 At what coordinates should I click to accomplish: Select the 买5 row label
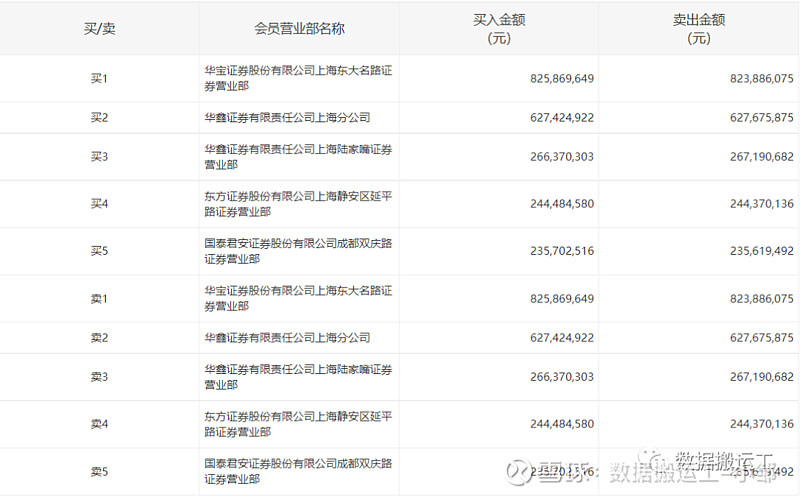(x=99, y=251)
